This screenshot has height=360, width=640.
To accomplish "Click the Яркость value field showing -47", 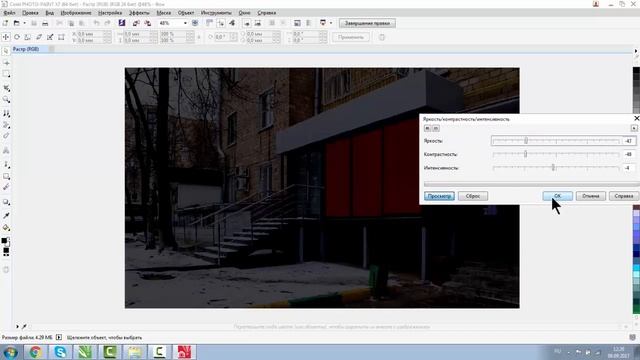I will (629, 141).
